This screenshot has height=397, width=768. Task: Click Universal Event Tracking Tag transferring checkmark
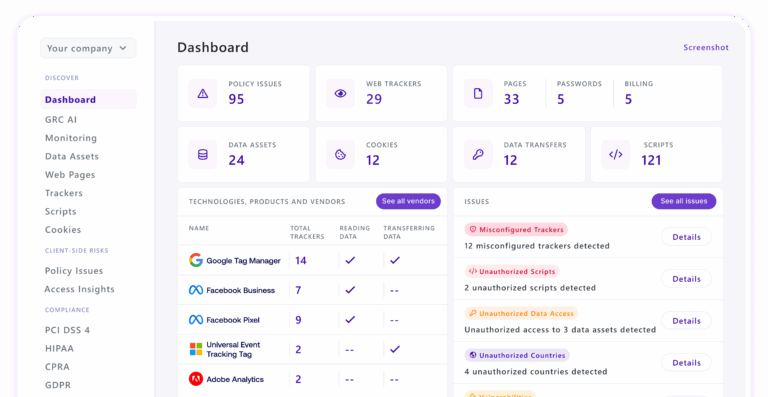[x=395, y=349]
